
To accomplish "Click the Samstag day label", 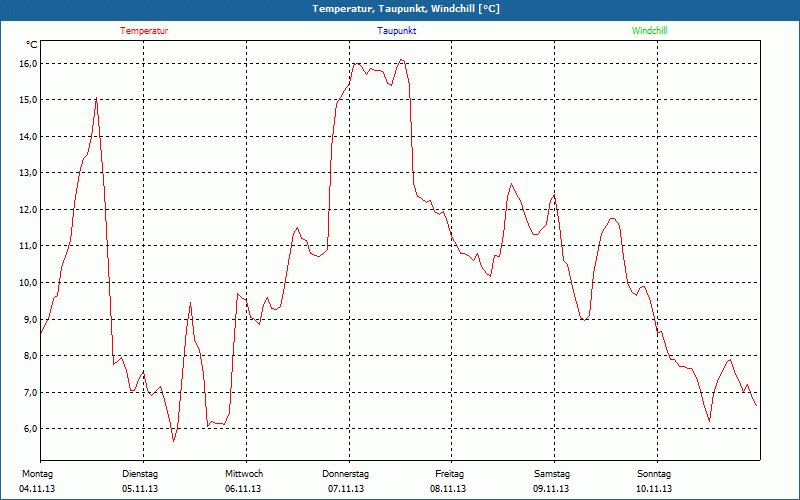I will click(552, 474).
